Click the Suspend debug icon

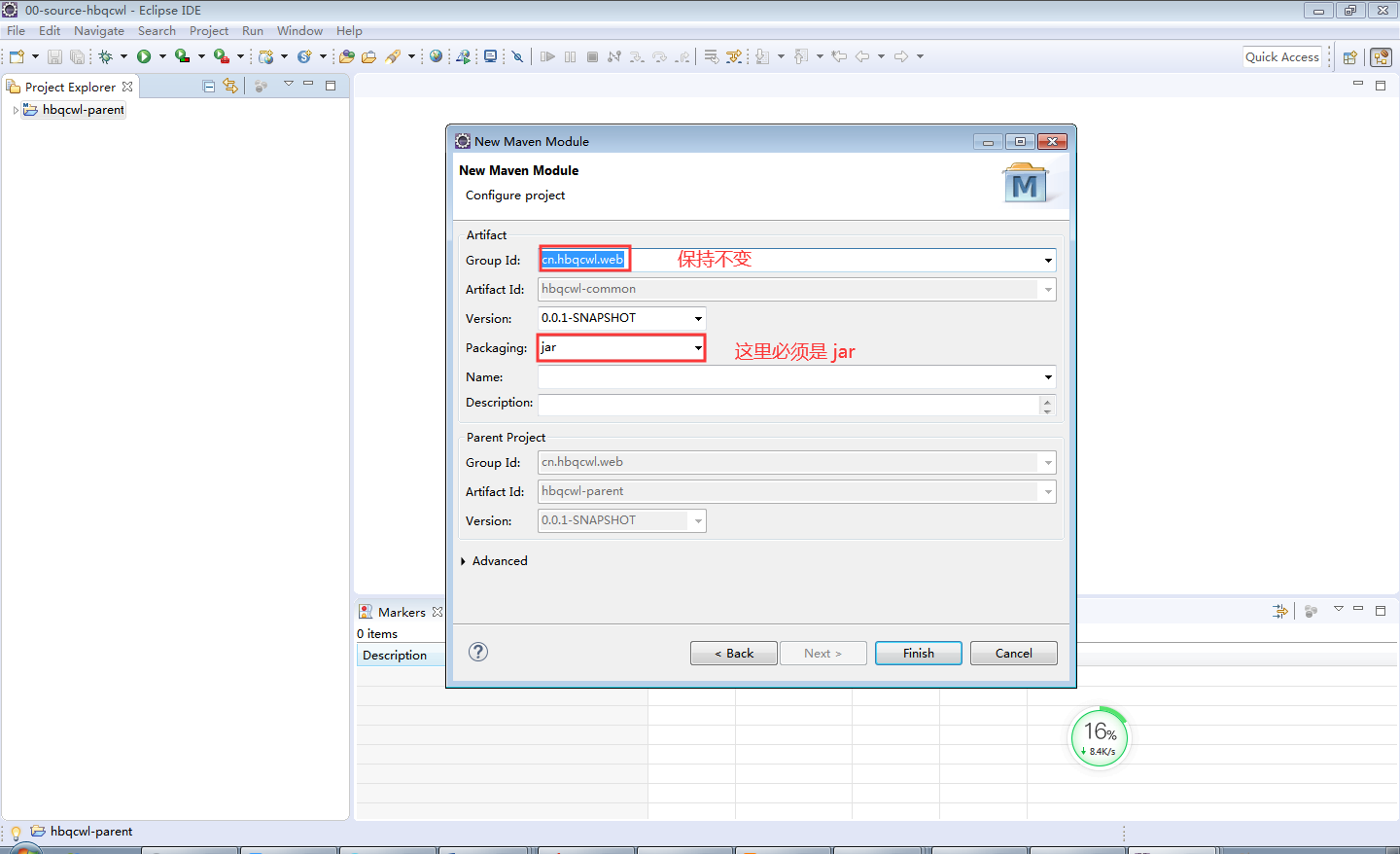[570, 56]
